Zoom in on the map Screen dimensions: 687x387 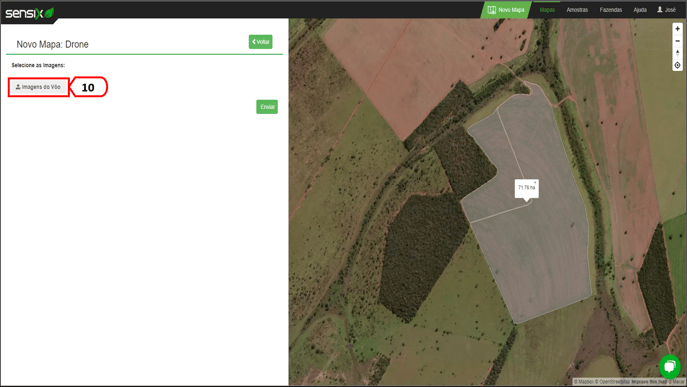(x=677, y=29)
